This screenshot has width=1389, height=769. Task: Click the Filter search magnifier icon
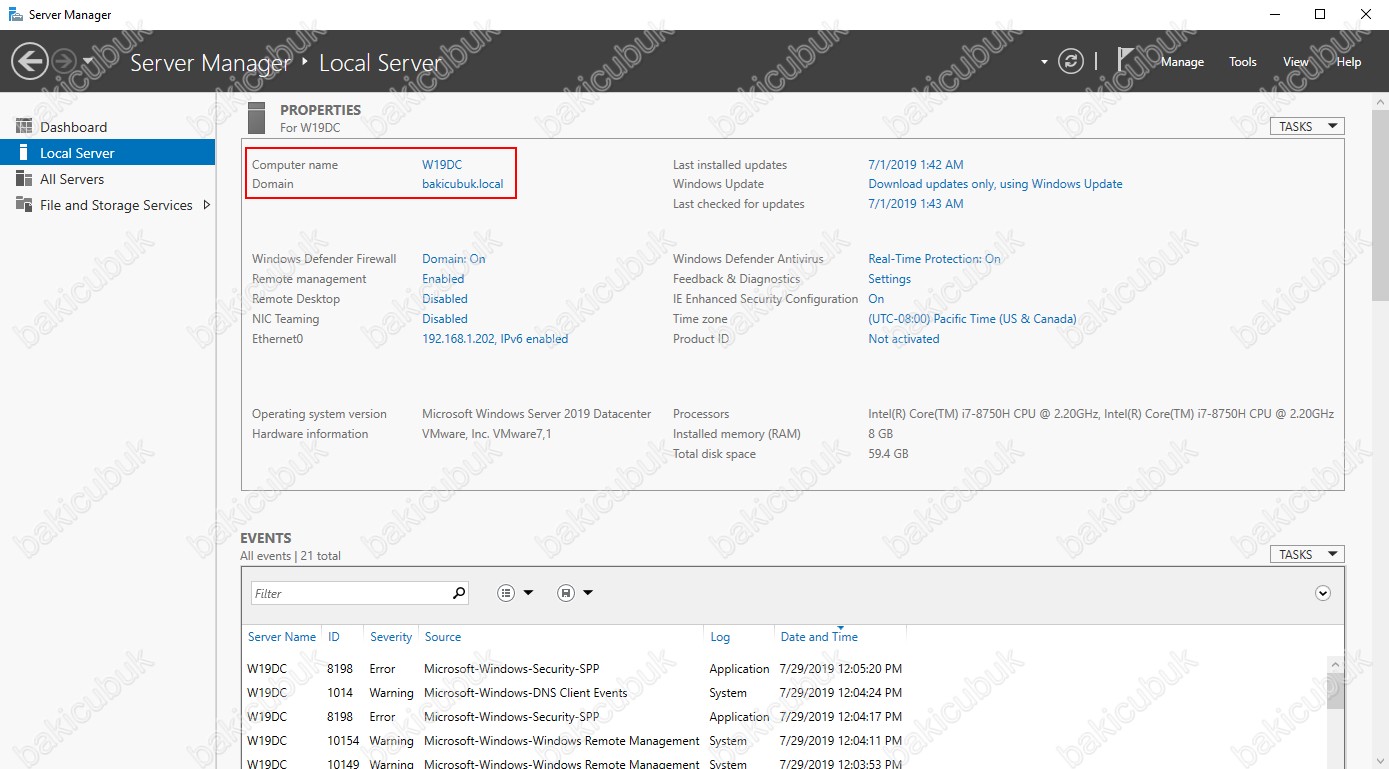click(459, 593)
